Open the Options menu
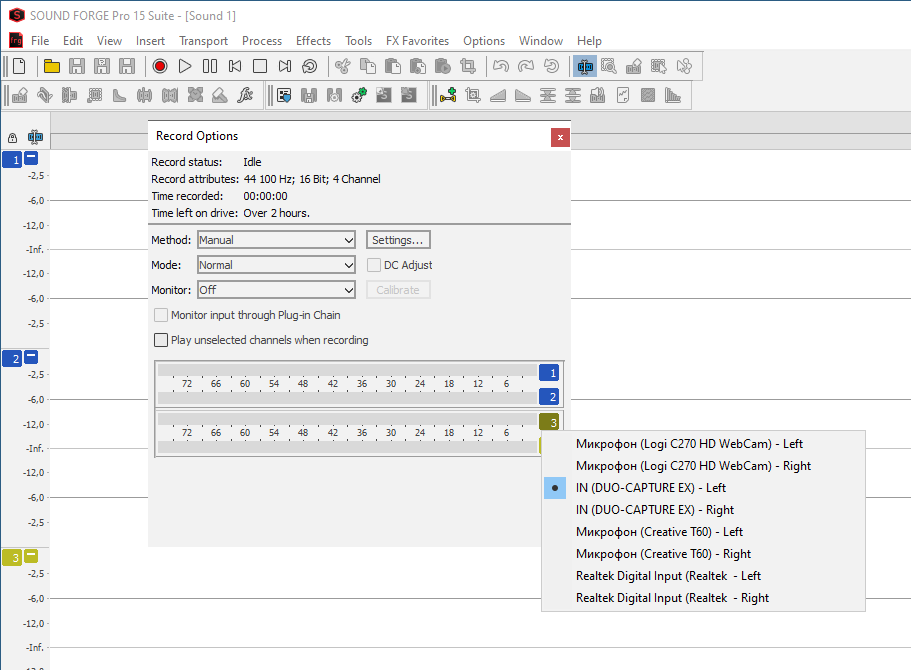The image size is (911, 670). 484,41
